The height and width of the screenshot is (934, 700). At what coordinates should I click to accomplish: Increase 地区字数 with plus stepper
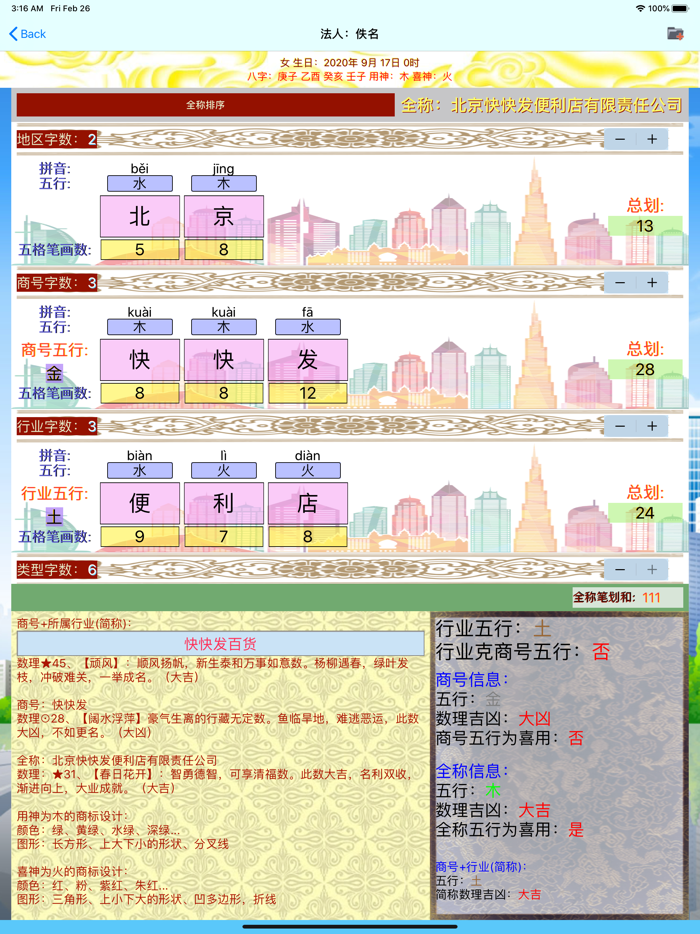pos(652,139)
